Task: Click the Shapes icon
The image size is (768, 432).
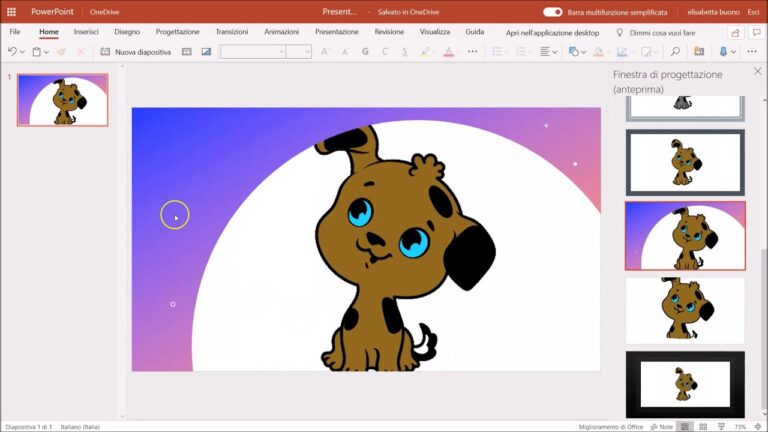Action: point(574,51)
